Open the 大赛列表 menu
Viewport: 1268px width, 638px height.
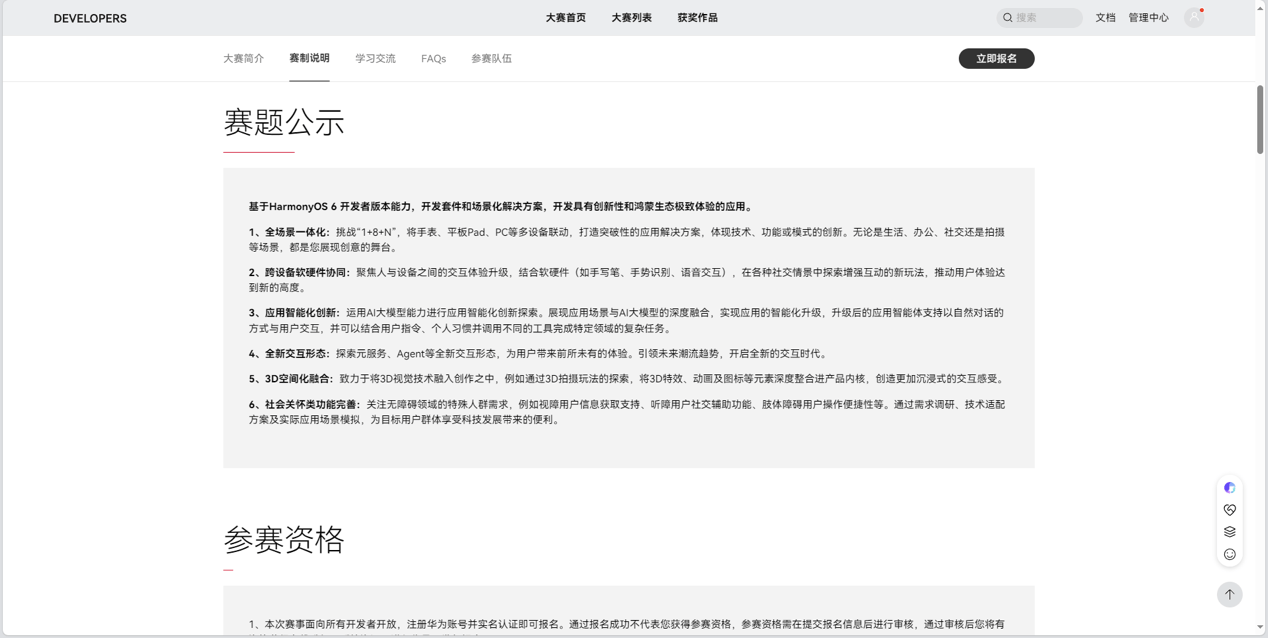(632, 18)
